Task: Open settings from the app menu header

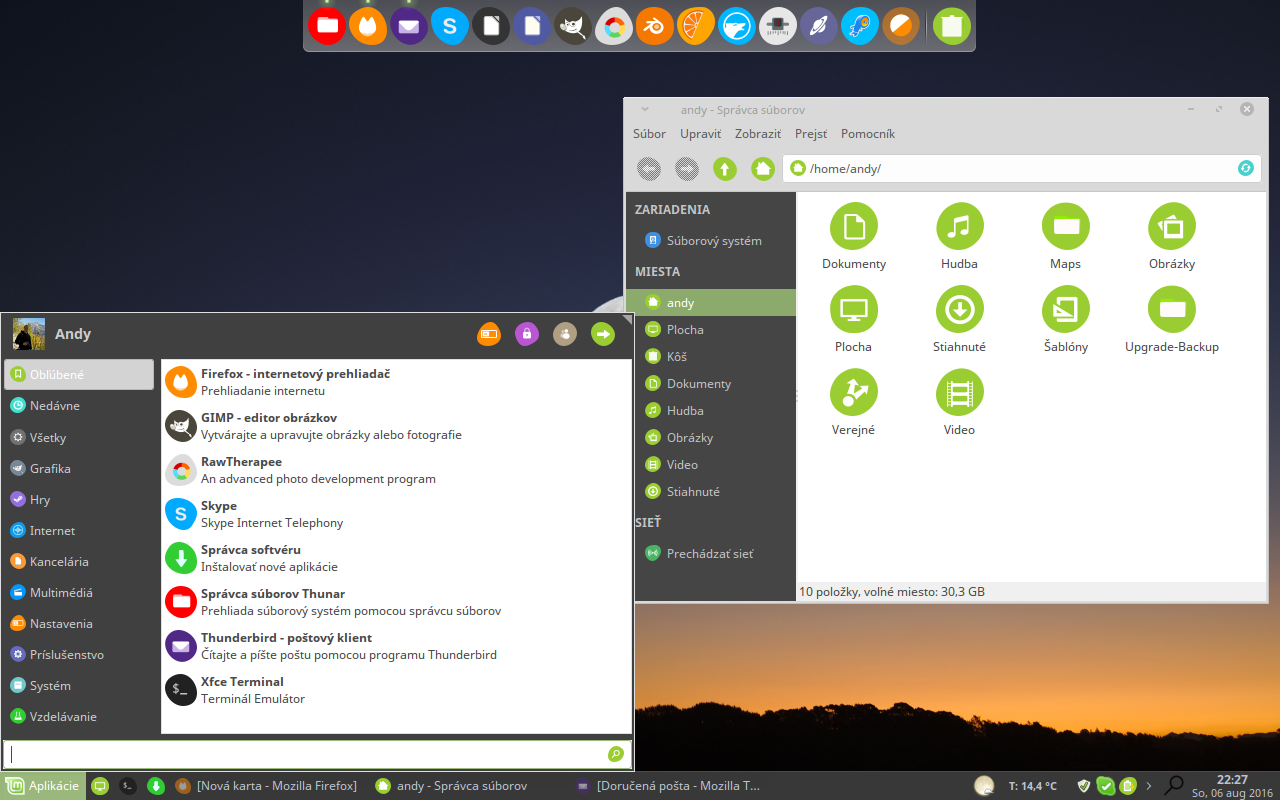Action: pos(489,334)
